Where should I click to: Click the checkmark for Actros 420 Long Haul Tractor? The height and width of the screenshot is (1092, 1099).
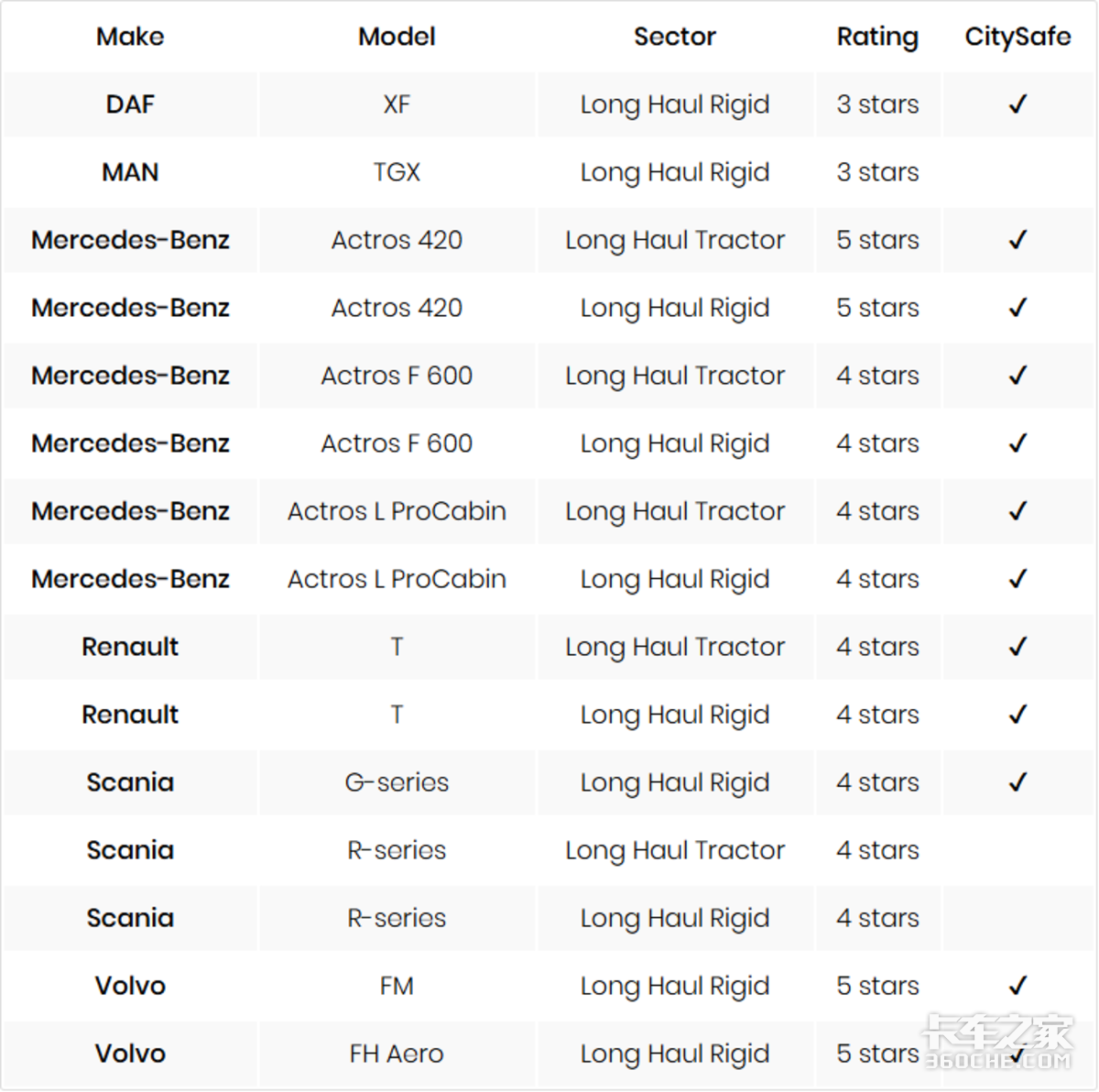pos(1017,240)
